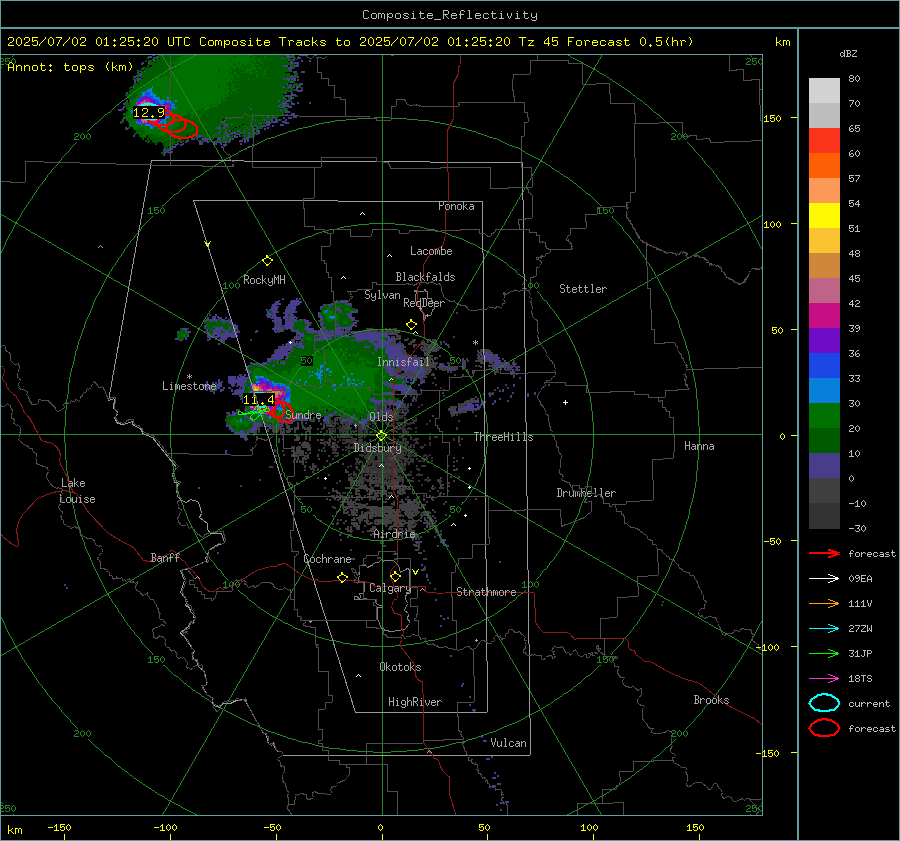Viewport: 900px width, 841px height.
Task: Click the Calgary city label
Action: (x=390, y=588)
